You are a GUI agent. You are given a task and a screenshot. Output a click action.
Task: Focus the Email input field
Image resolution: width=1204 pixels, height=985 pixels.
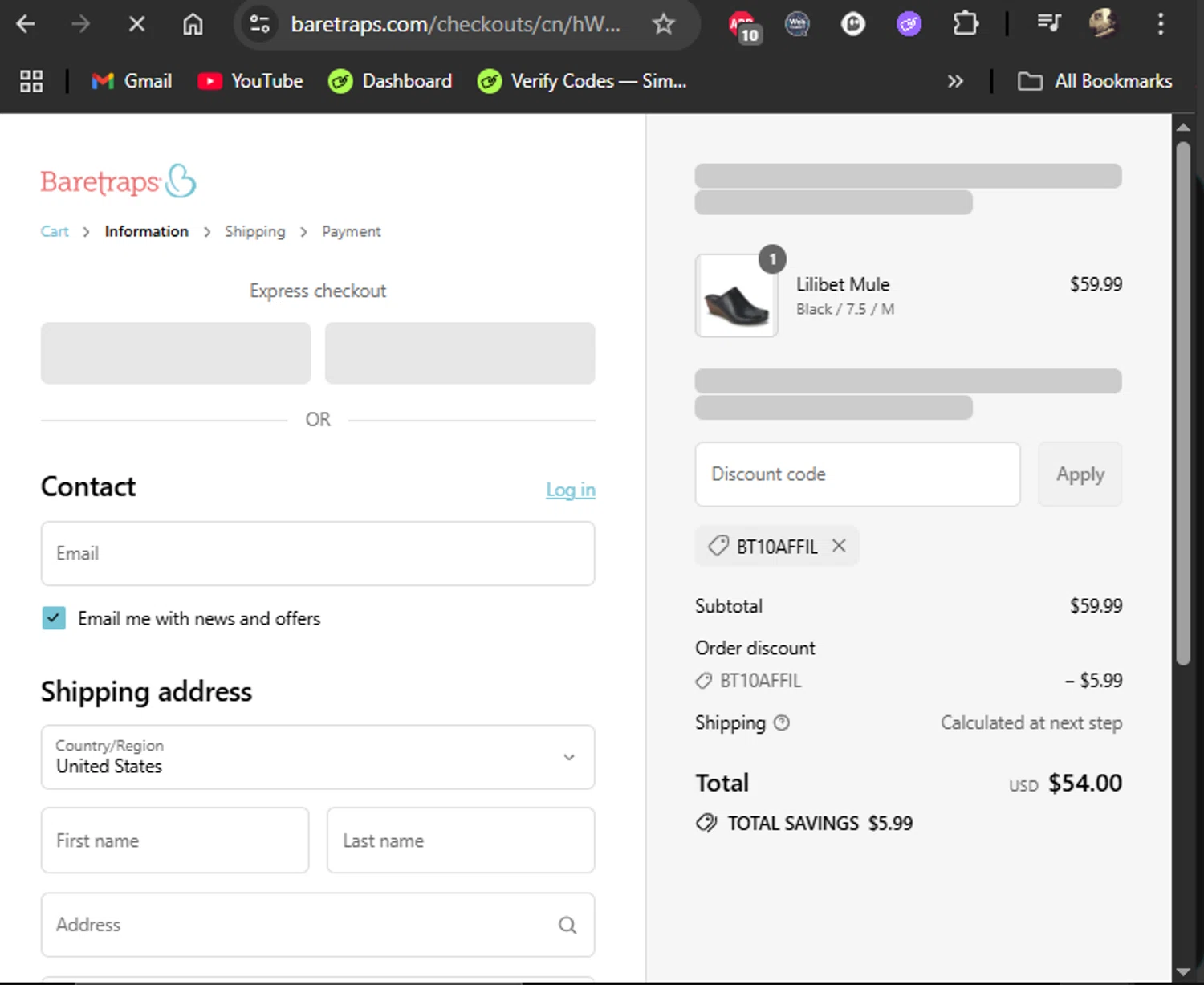(x=318, y=553)
